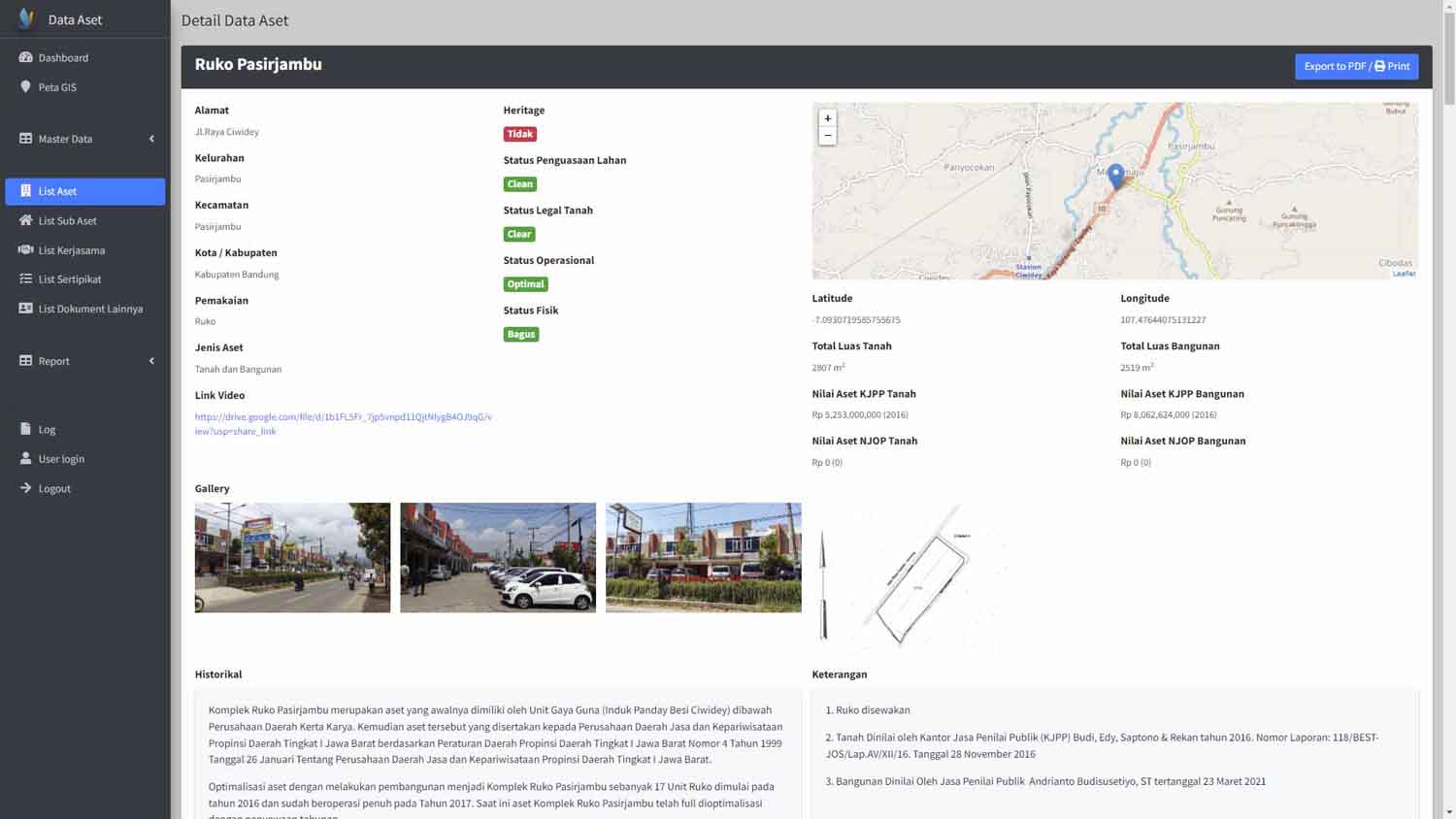1456x819 pixels.
Task: Click the Dashboard icon in sidebar
Action: click(x=25, y=57)
